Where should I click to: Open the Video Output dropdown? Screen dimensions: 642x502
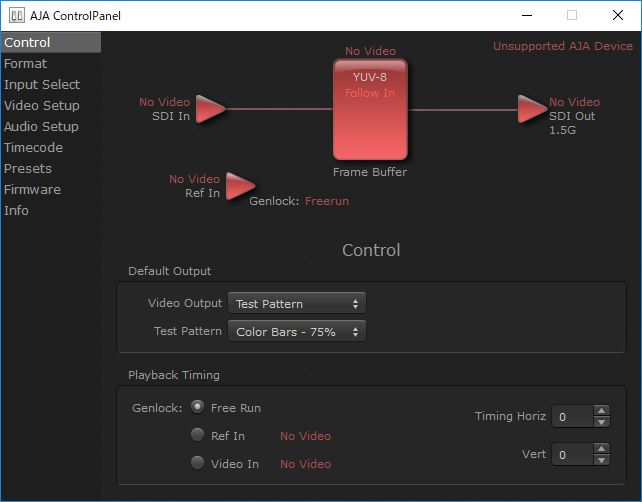(x=297, y=303)
